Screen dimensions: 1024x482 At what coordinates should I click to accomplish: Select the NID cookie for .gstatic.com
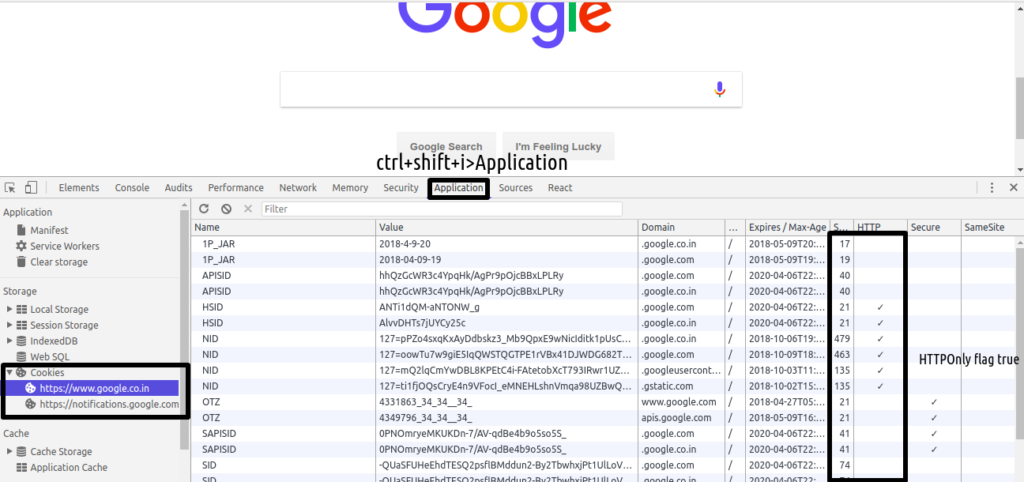pyautogui.click(x=603, y=386)
